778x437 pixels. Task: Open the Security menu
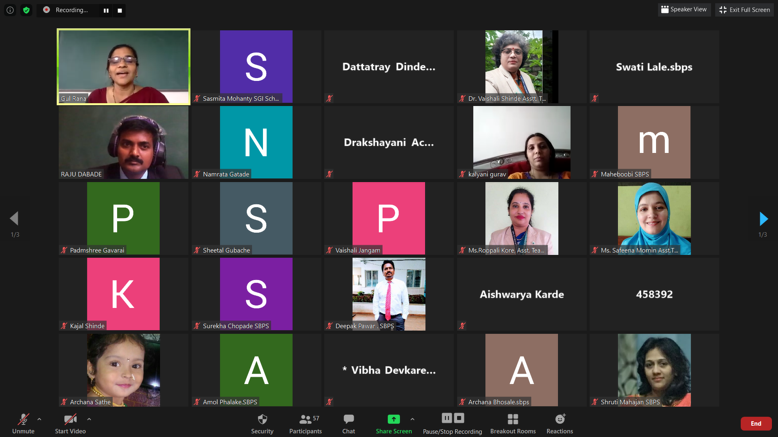tap(262, 424)
